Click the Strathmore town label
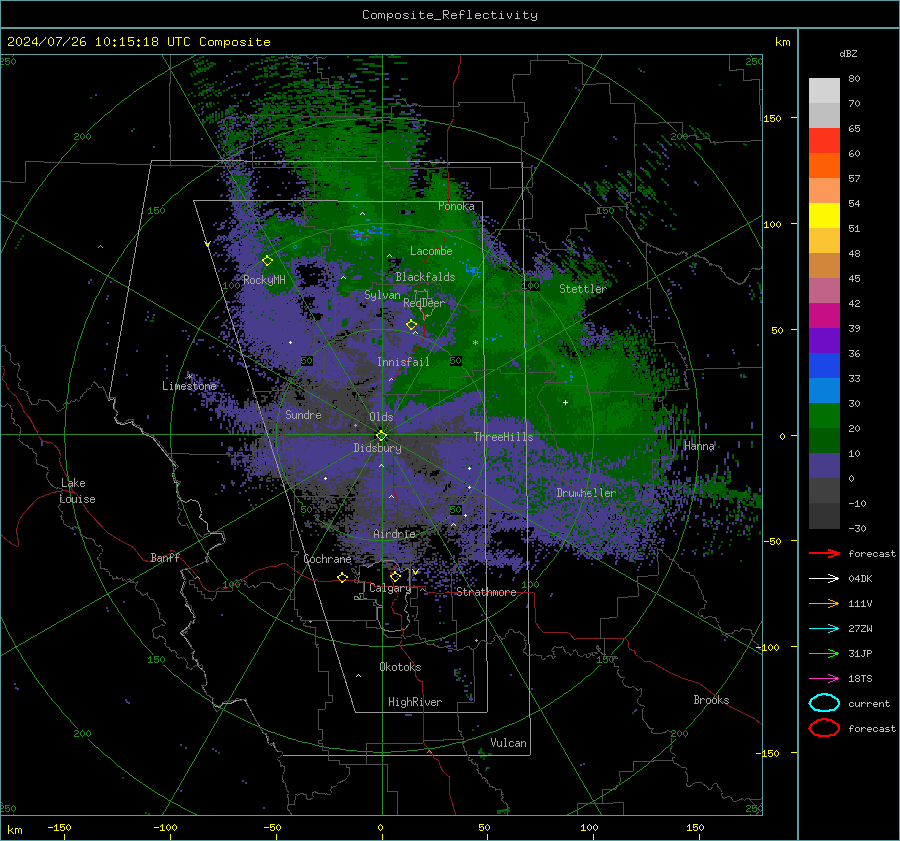The width and height of the screenshot is (900, 841). 486,592
